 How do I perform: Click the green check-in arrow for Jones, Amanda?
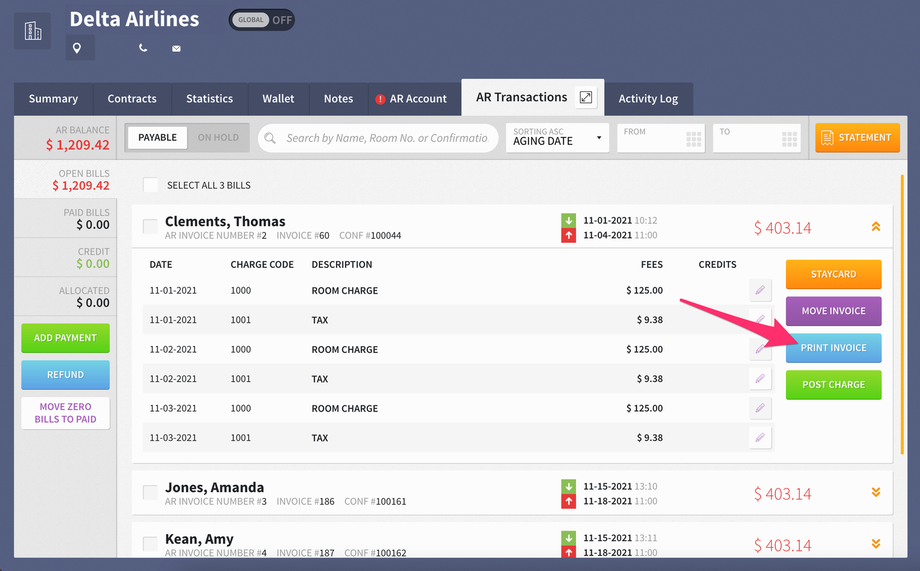[569, 486]
